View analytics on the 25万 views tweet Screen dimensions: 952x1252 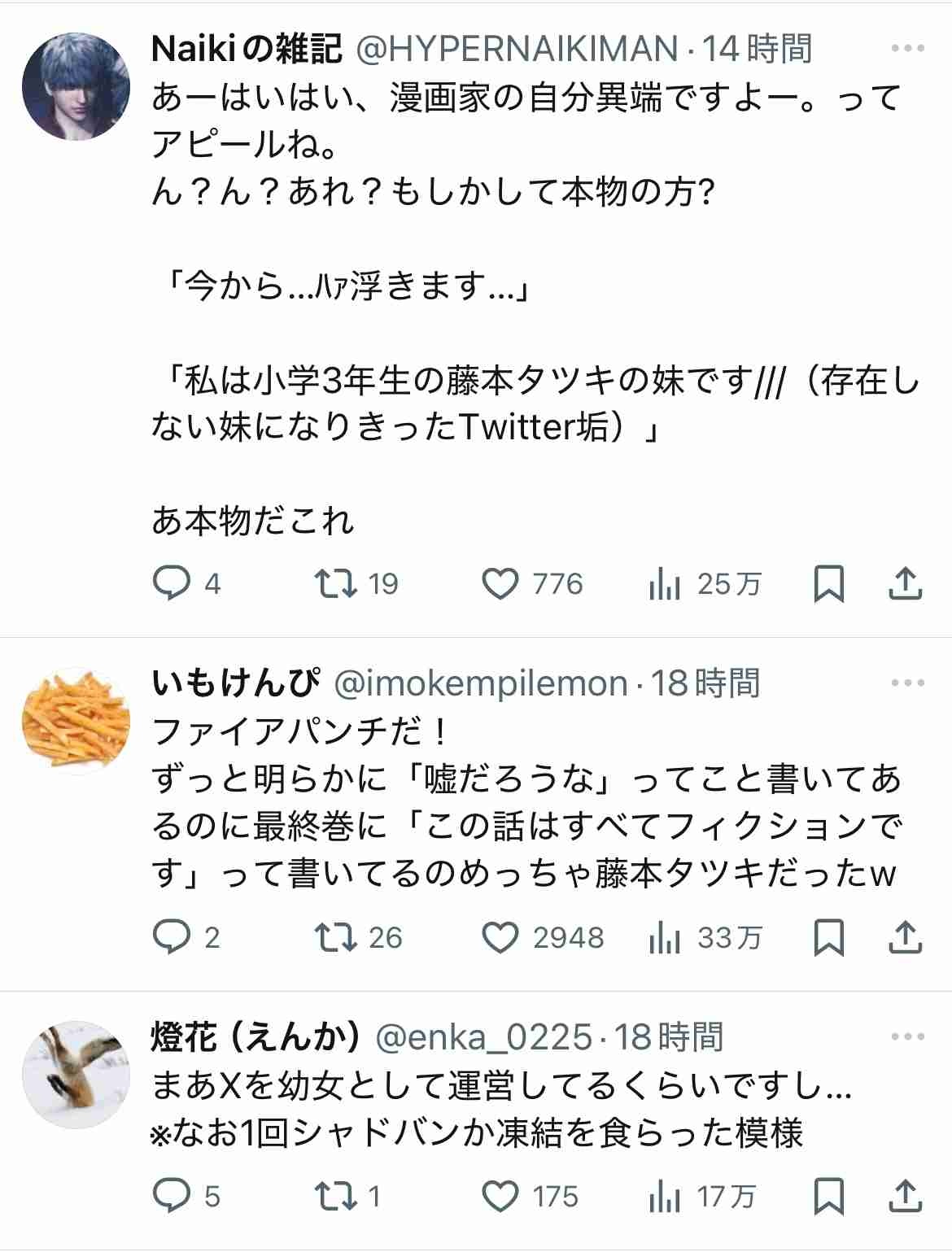[x=664, y=583]
